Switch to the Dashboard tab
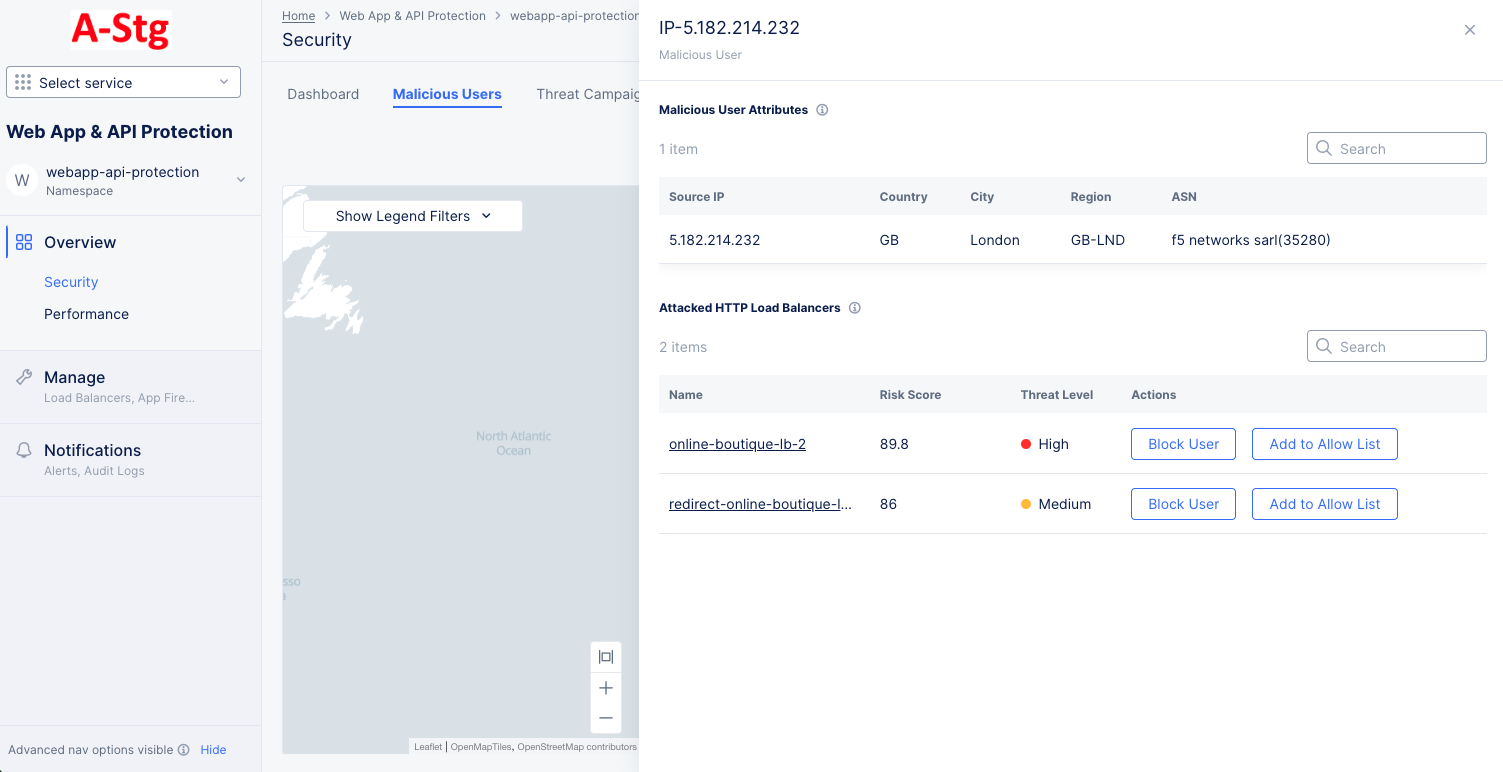Image resolution: width=1503 pixels, height=772 pixels. tap(322, 94)
